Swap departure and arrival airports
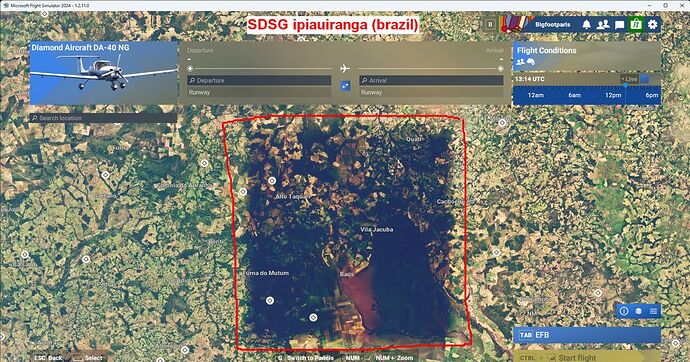Viewport: 690px width, 362px height. 345,86
